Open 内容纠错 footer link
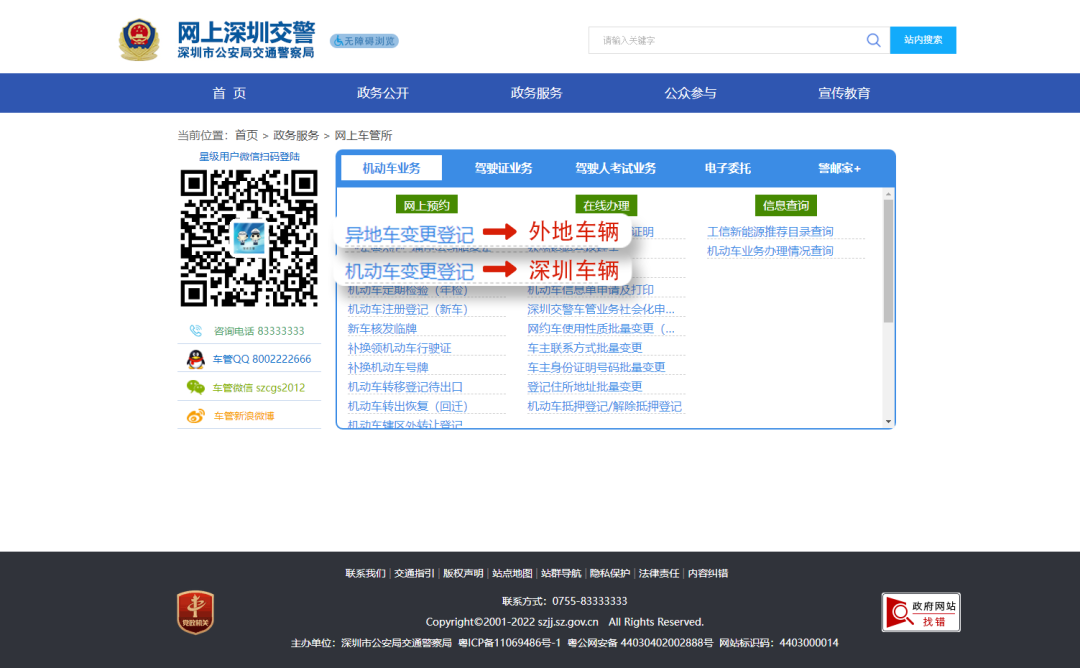Screen dimensions: 1080x668 click(x=707, y=573)
